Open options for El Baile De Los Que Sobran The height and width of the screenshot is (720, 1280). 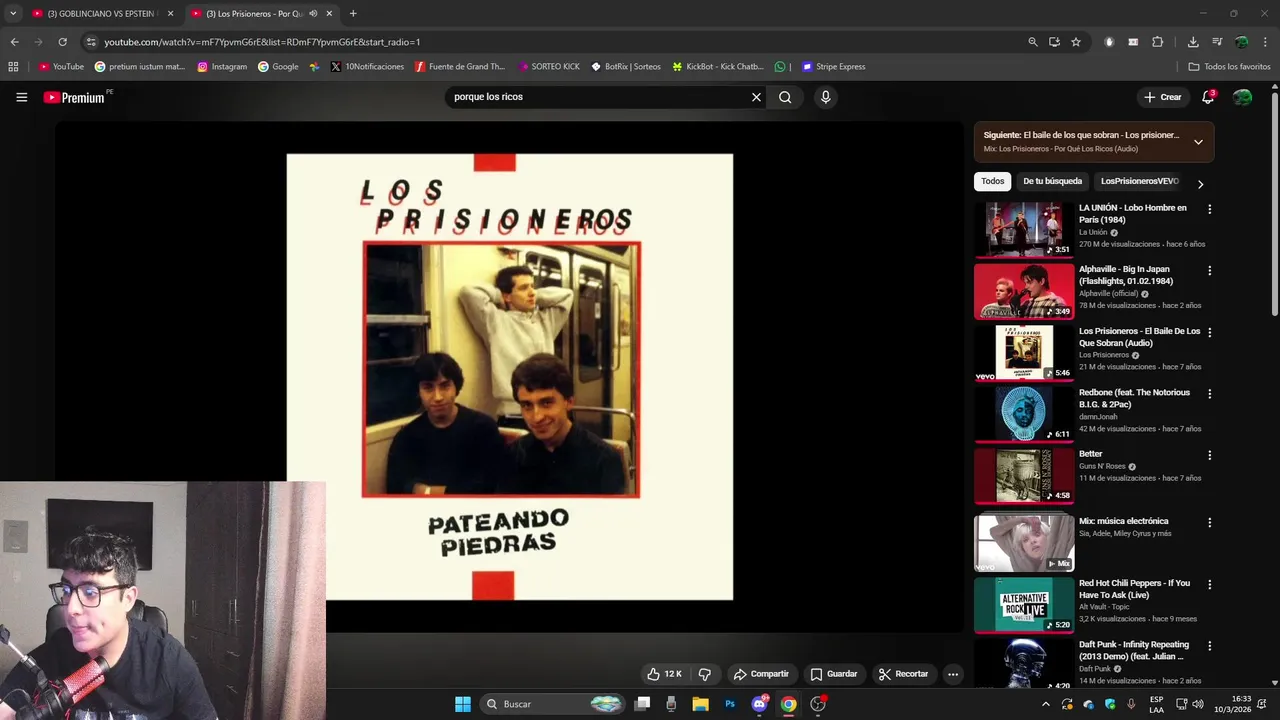click(1209, 332)
